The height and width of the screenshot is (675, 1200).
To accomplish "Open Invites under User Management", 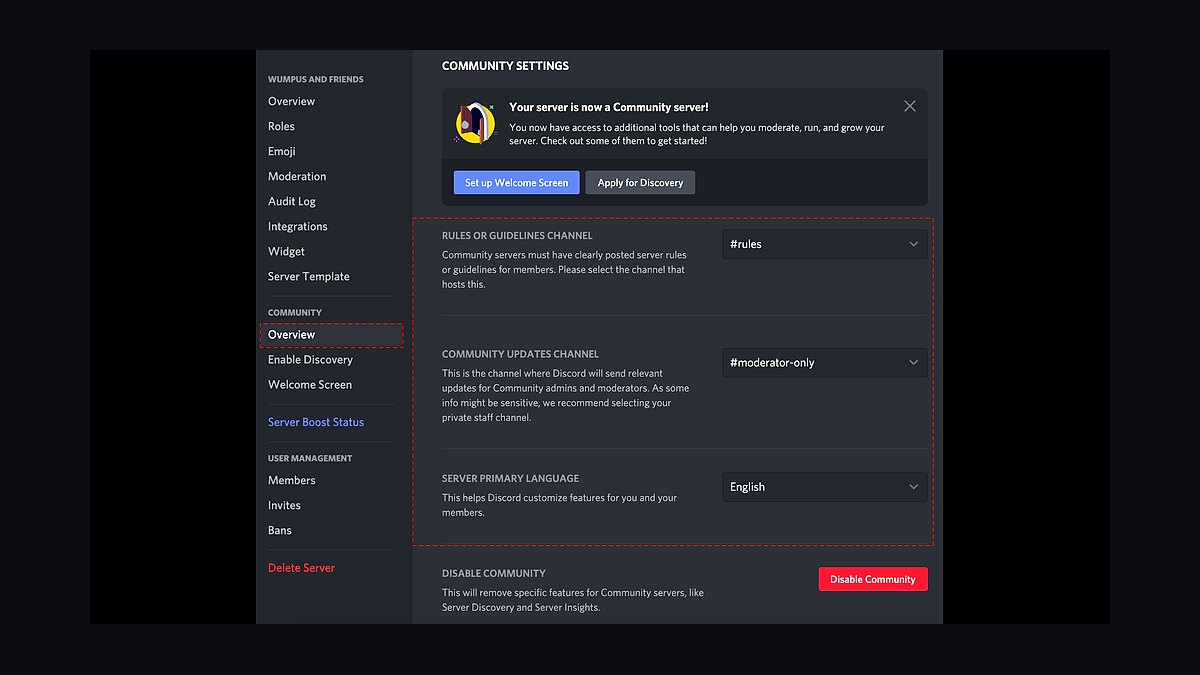I will tap(284, 505).
